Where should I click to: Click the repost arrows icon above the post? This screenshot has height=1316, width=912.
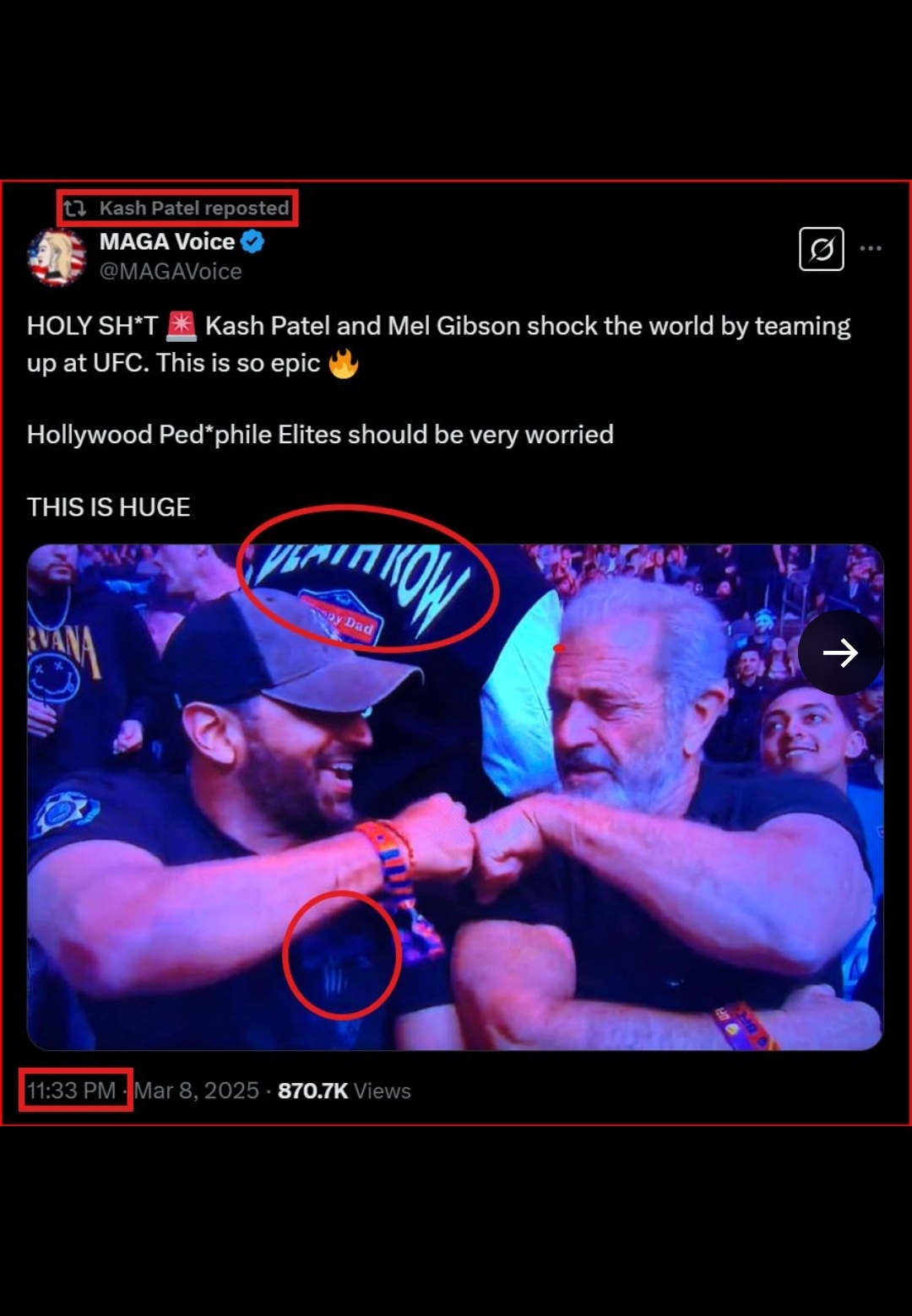tap(75, 208)
